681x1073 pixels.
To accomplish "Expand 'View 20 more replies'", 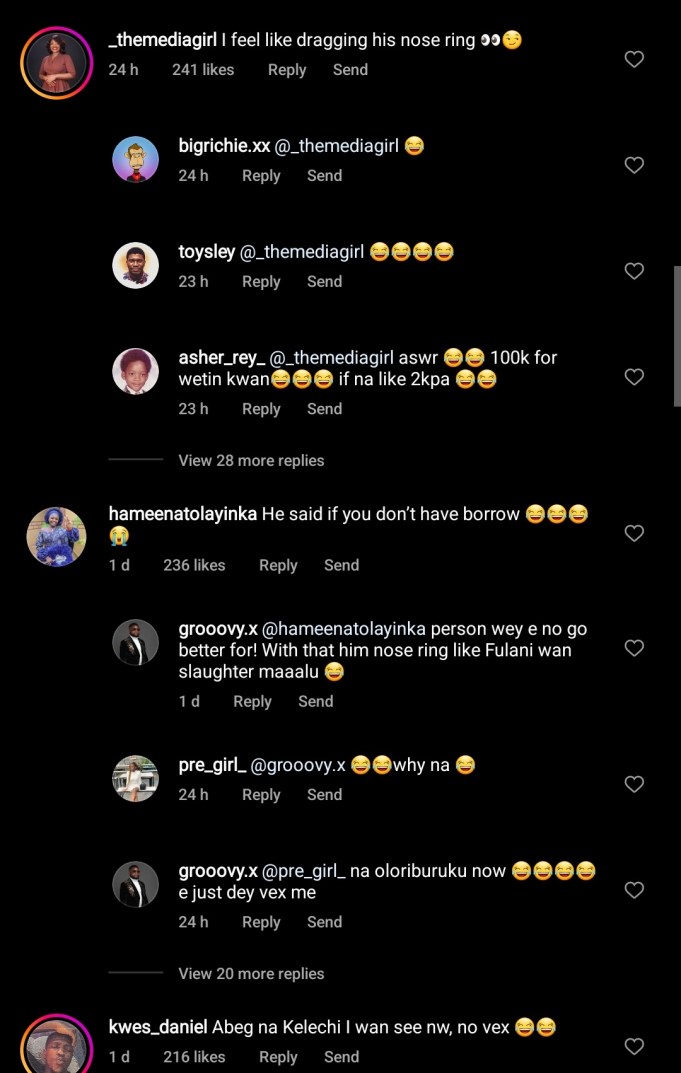I will point(251,974).
